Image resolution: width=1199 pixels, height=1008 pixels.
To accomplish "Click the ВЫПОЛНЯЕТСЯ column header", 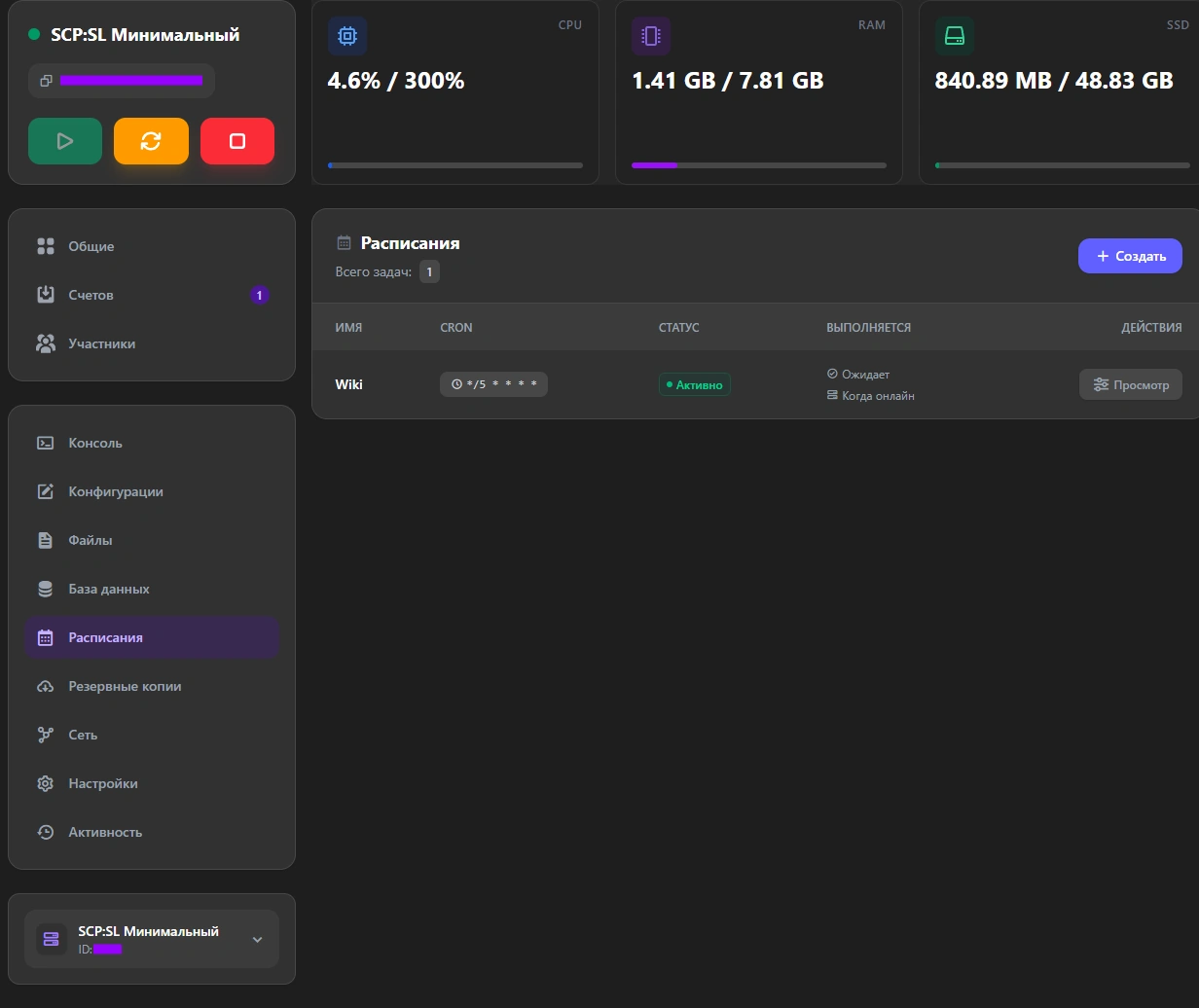I will pos(869,328).
